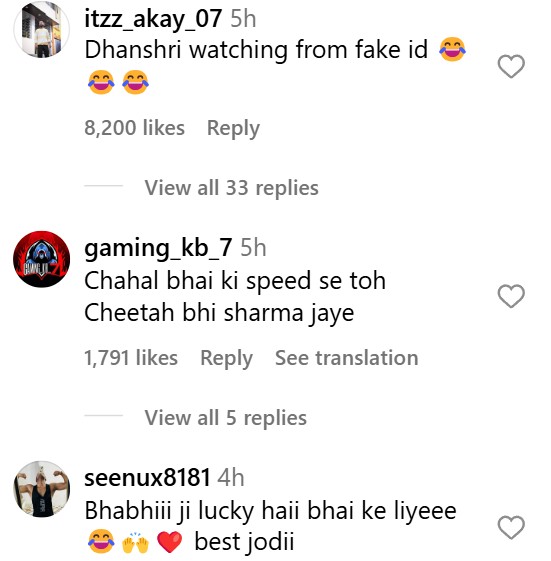The height and width of the screenshot is (561, 551).
Task: Expand View all 5 replies
Action: click(226, 417)
